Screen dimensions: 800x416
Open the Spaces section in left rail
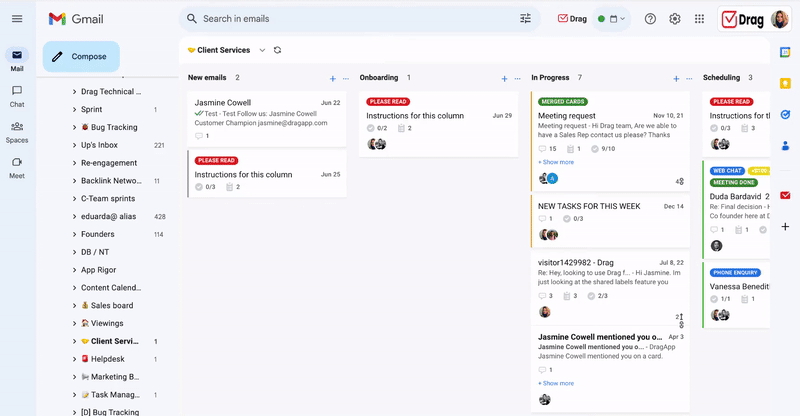tap(17, 132)
